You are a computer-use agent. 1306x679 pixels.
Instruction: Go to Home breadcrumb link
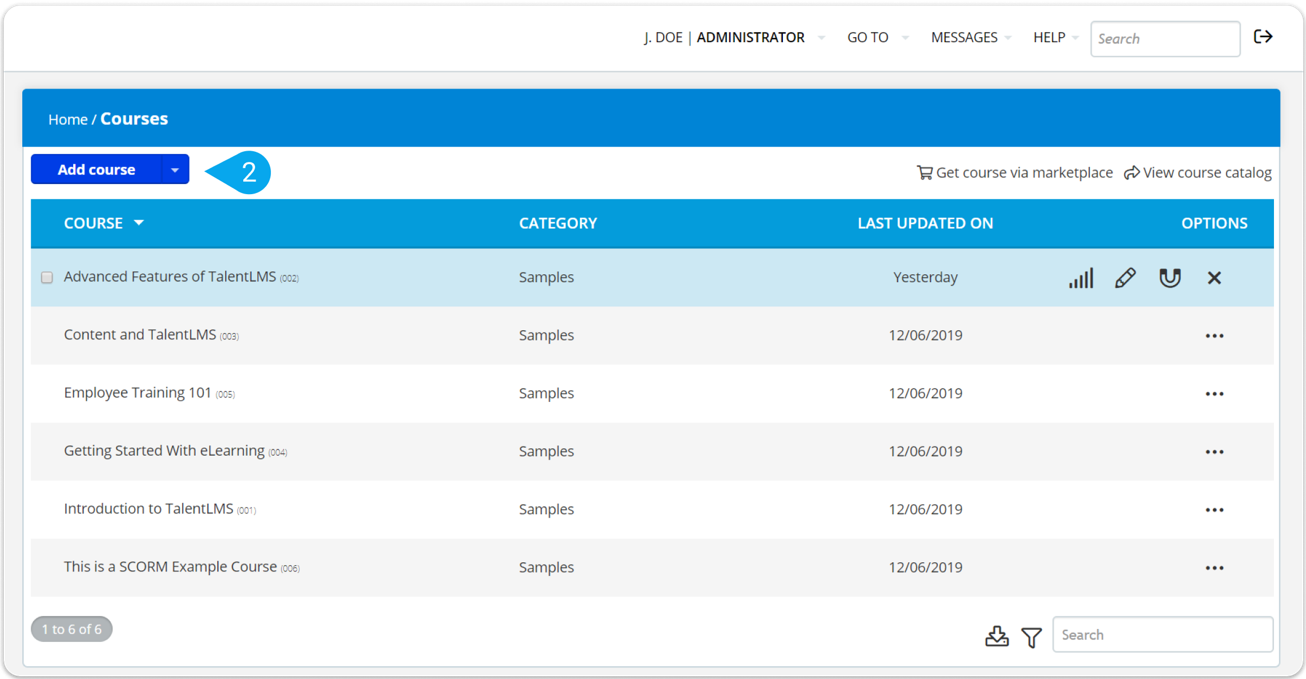coord(68,120)
